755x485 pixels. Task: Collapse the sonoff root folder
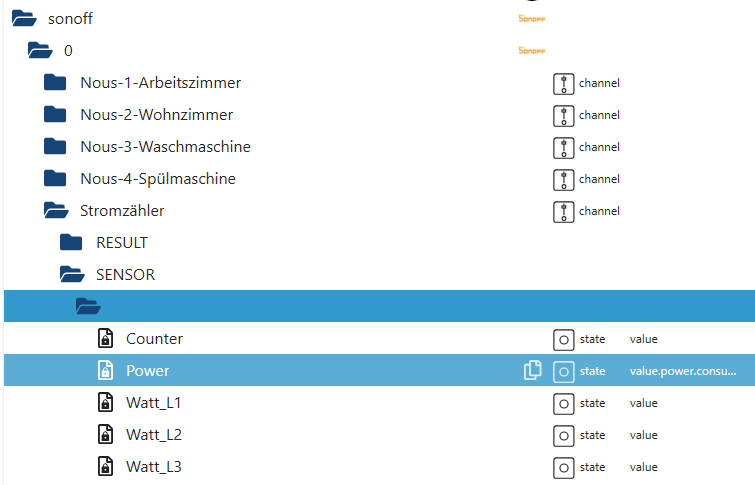click(x=24, y=19)
